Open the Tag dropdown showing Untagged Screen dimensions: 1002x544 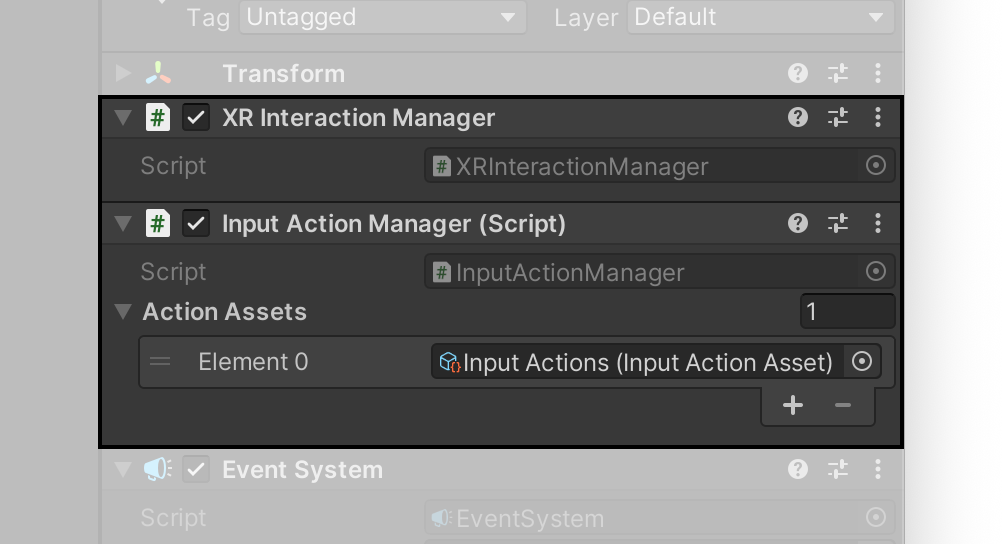[x=383, y=17]
